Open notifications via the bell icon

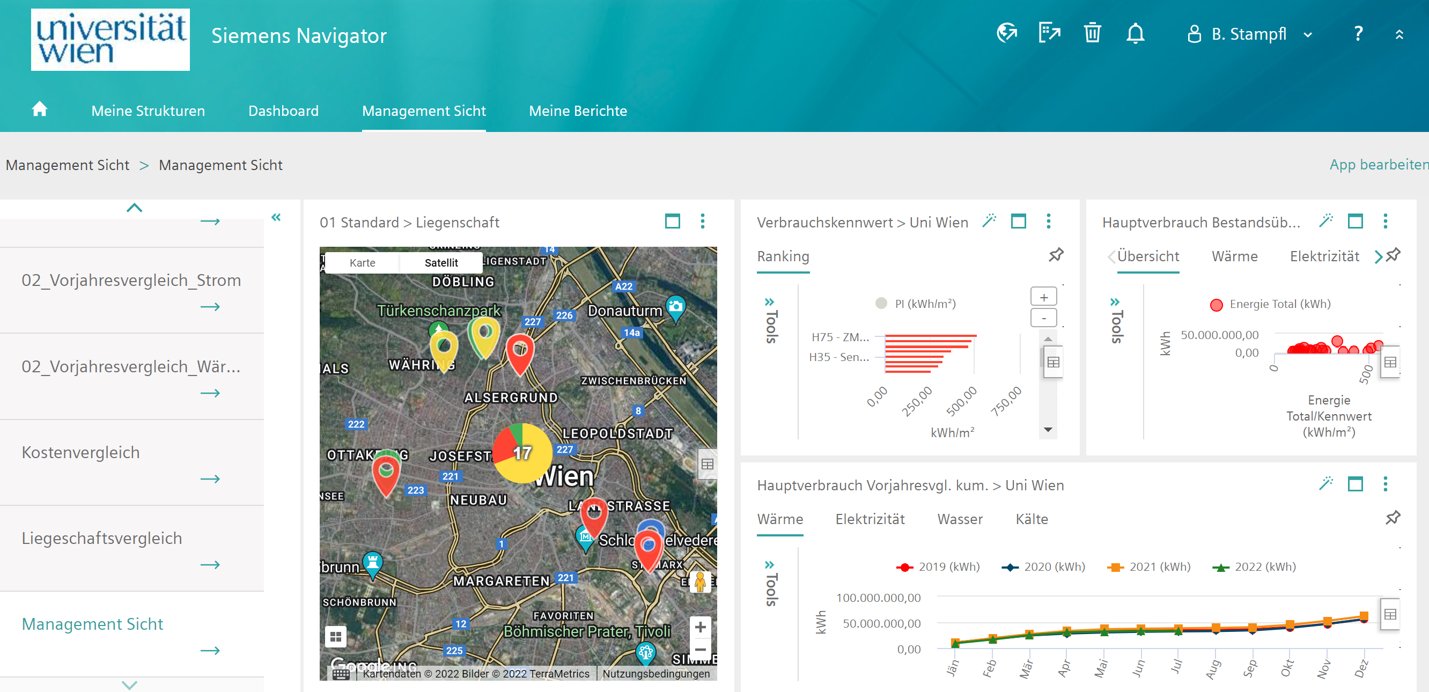(1135, 33)
